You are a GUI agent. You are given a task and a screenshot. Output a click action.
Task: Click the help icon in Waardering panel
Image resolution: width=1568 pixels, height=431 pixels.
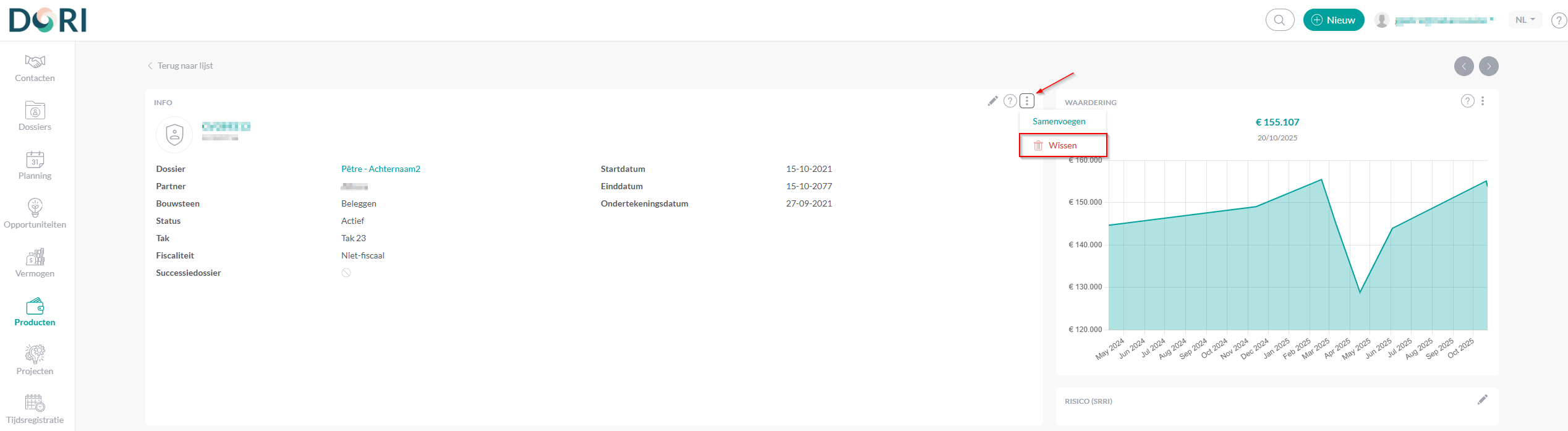1467,101
